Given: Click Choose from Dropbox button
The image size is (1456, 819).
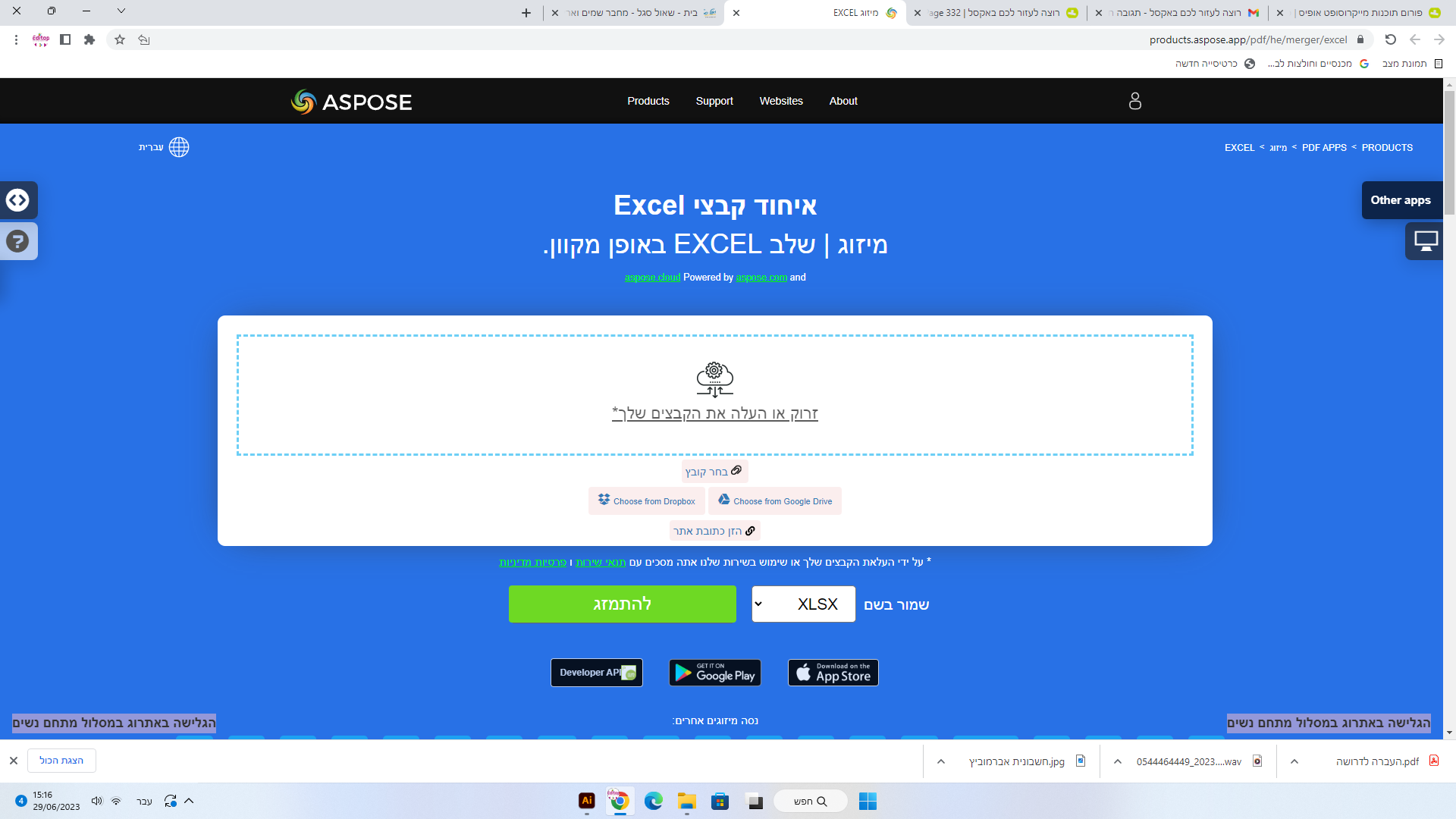Looking at the screenshot, I should (646, 501).
